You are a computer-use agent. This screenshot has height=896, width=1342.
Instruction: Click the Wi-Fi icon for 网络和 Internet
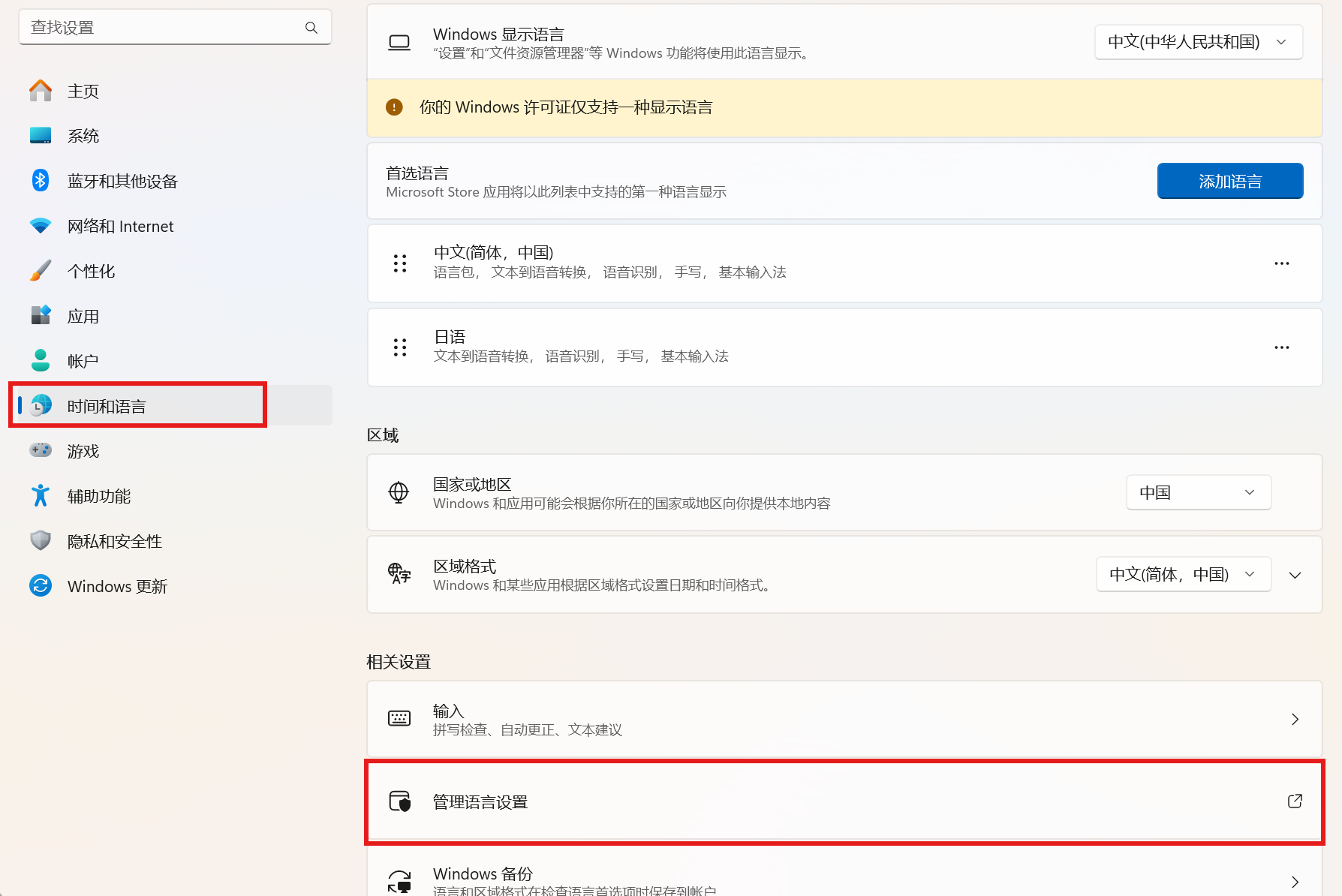[41, 226]
